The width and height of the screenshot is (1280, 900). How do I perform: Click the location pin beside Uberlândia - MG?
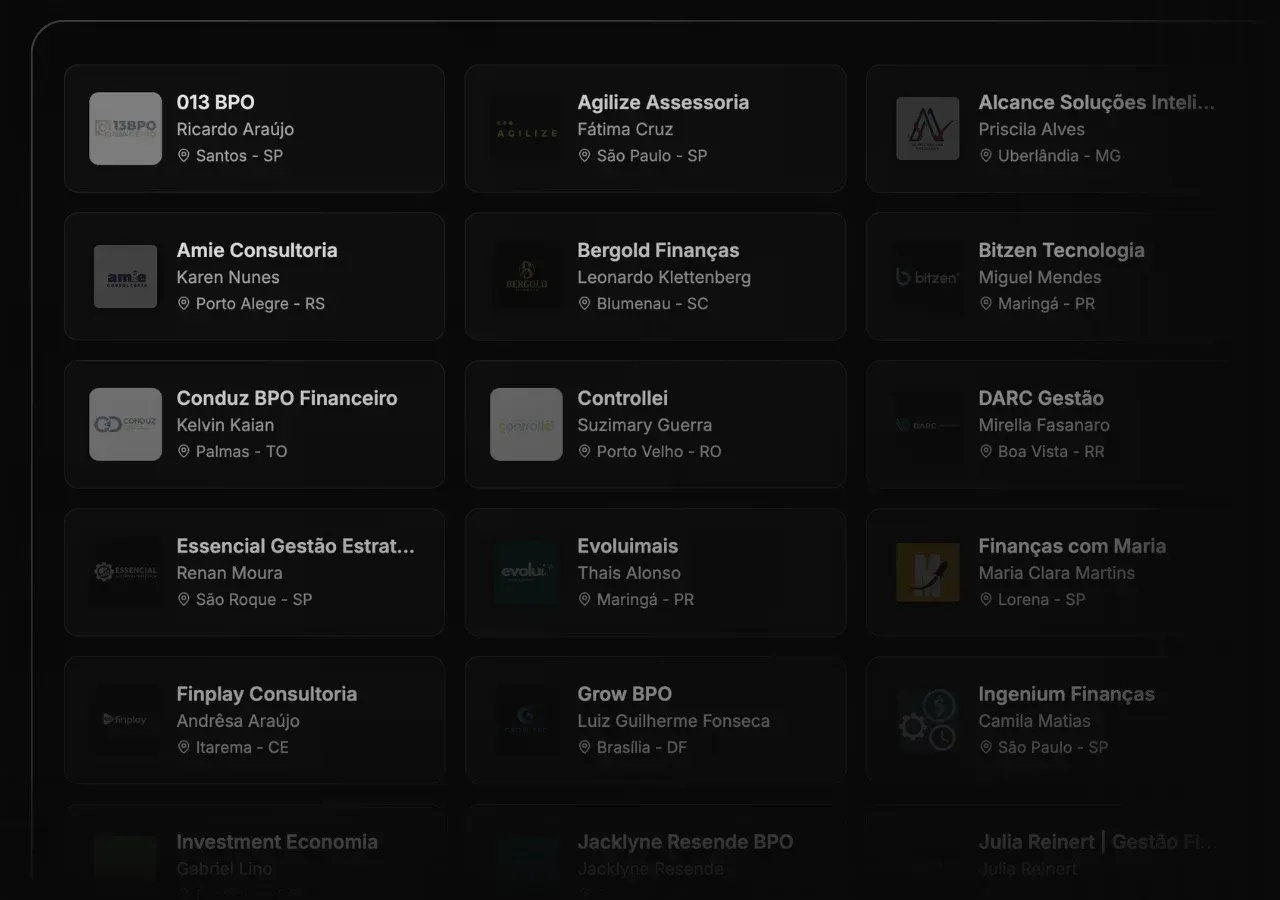coord(986,156)
